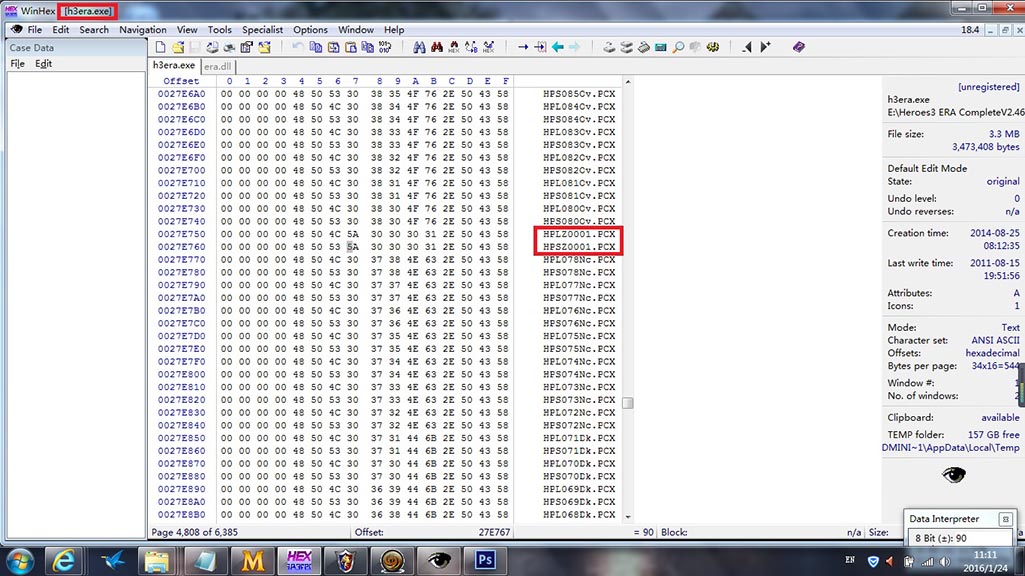The width and height of the screenshot is (1025, 576).
Task: Click the State value 'original'
Action: (x=1003, y=181)
